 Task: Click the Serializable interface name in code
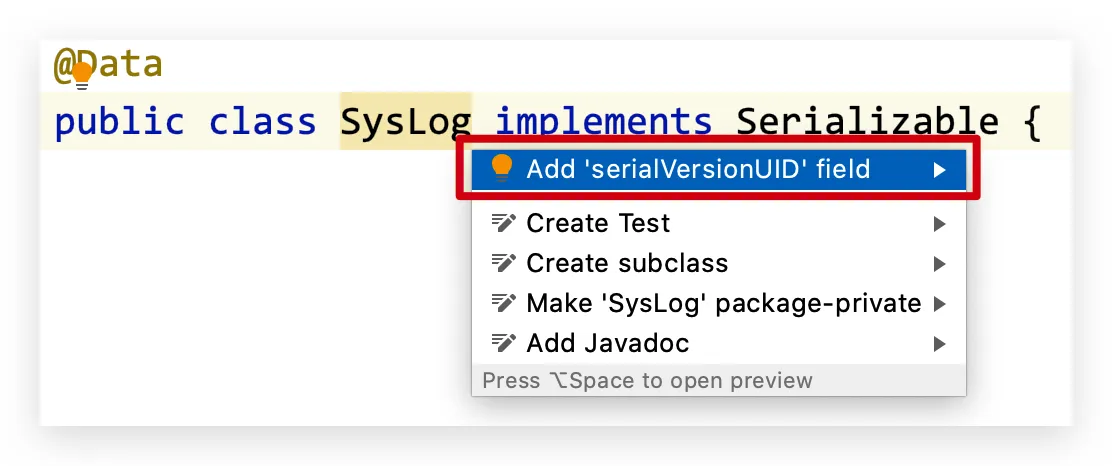click(x=867, y=121)
